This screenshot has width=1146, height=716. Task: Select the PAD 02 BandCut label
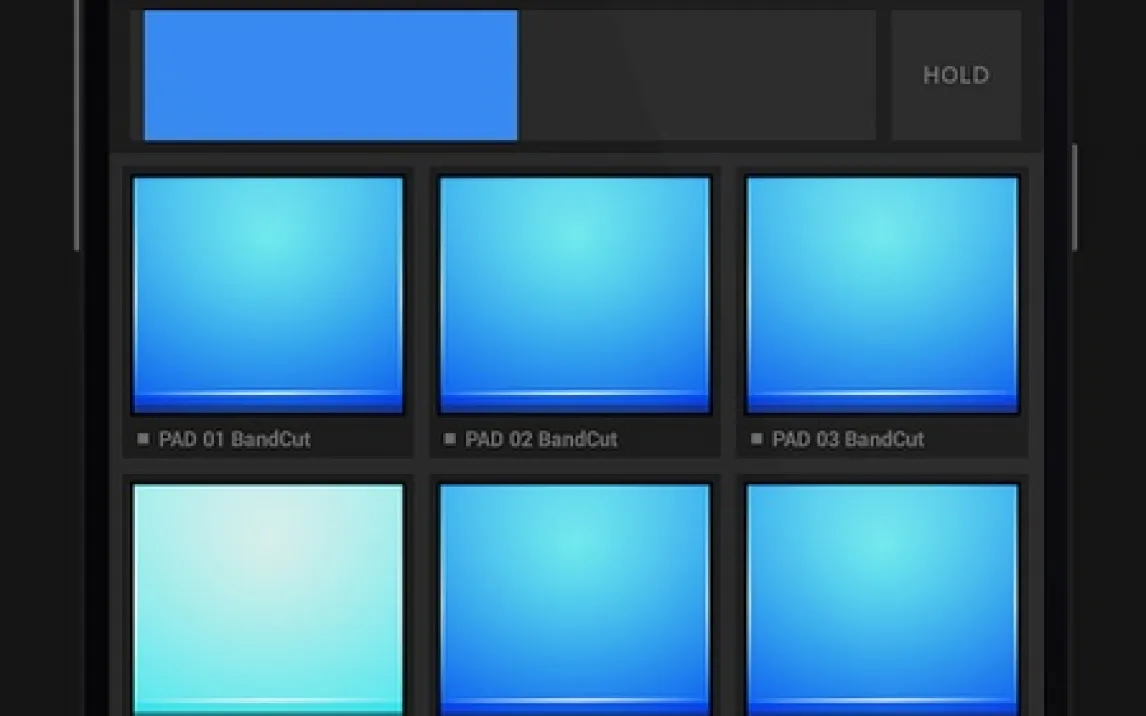coord(541,439)
